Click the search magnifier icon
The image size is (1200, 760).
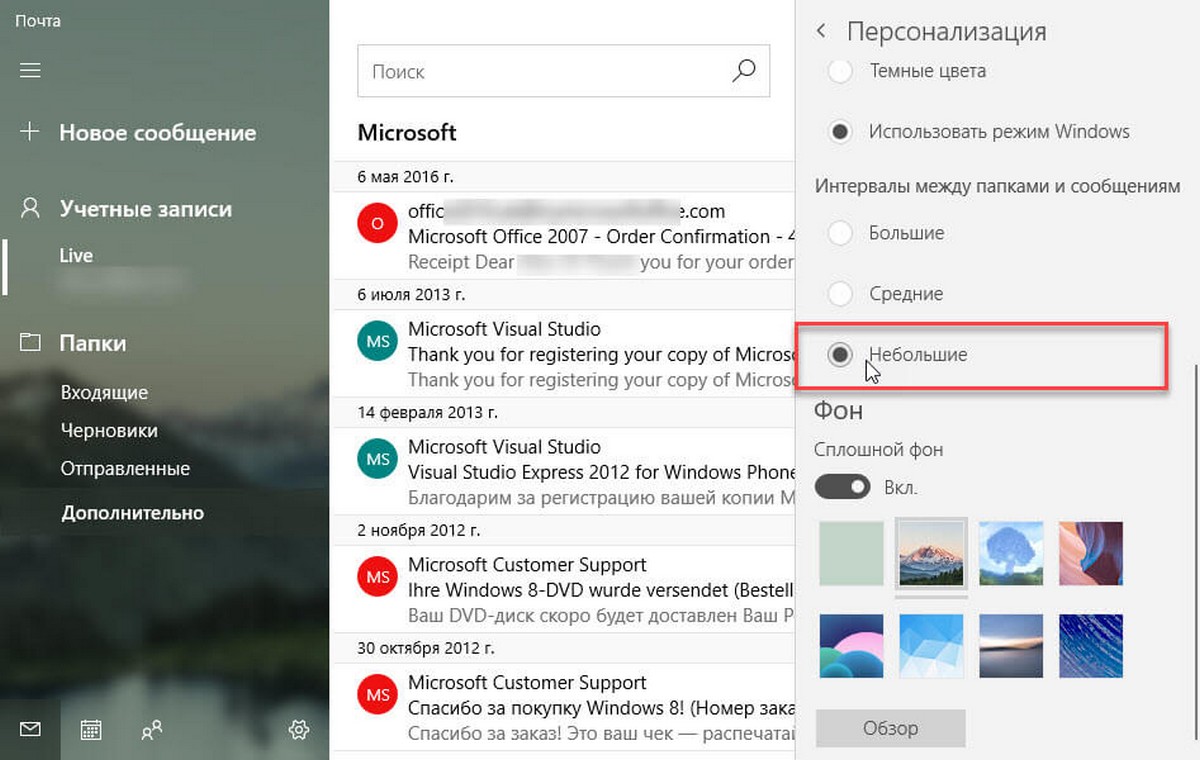coord(744,71)
